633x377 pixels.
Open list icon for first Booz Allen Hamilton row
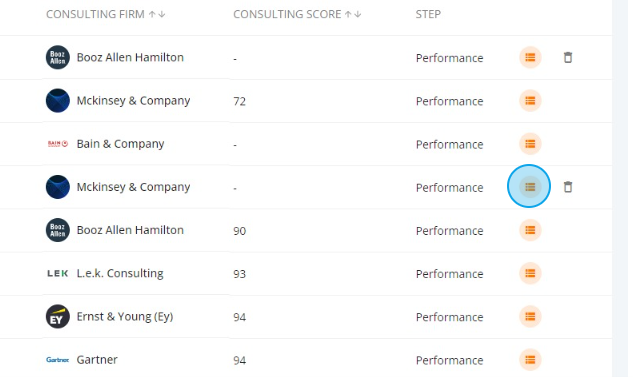pyautogui.click(x=530, y=57)
